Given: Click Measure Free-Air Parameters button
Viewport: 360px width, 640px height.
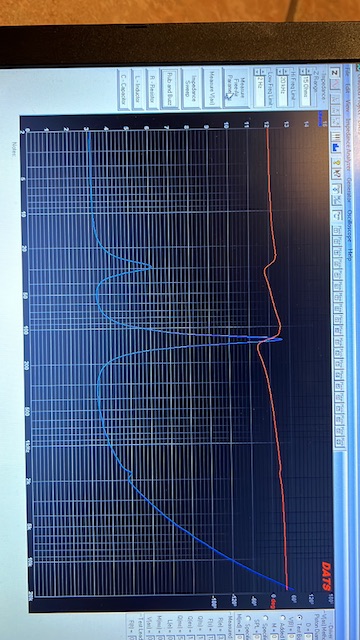Looking at the screenshot, I should pos(236,87).
